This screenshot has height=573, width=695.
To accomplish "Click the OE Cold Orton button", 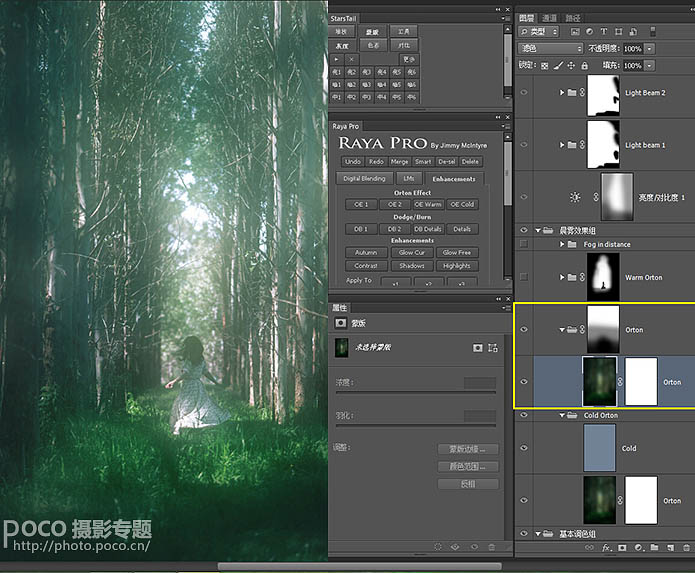I will pyautogui.click(x=462, y=204).
